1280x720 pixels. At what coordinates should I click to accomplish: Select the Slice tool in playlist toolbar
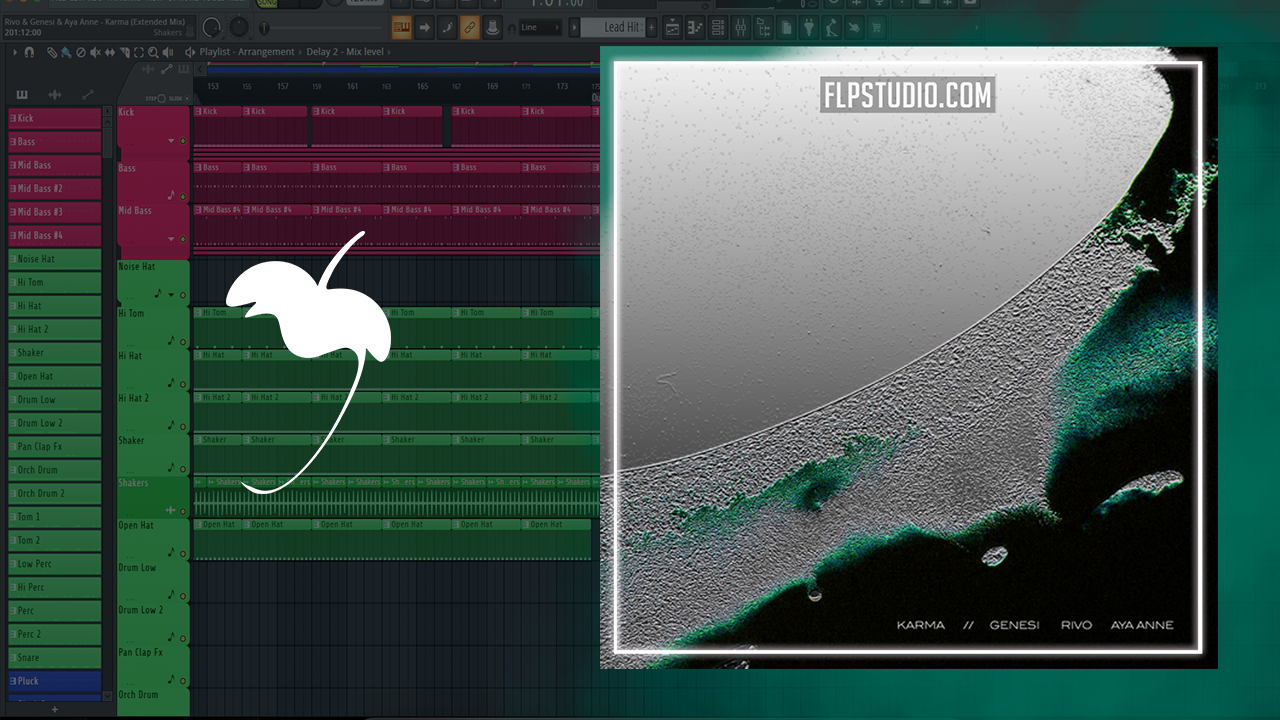pyautogui.click(x=124, y=52)
